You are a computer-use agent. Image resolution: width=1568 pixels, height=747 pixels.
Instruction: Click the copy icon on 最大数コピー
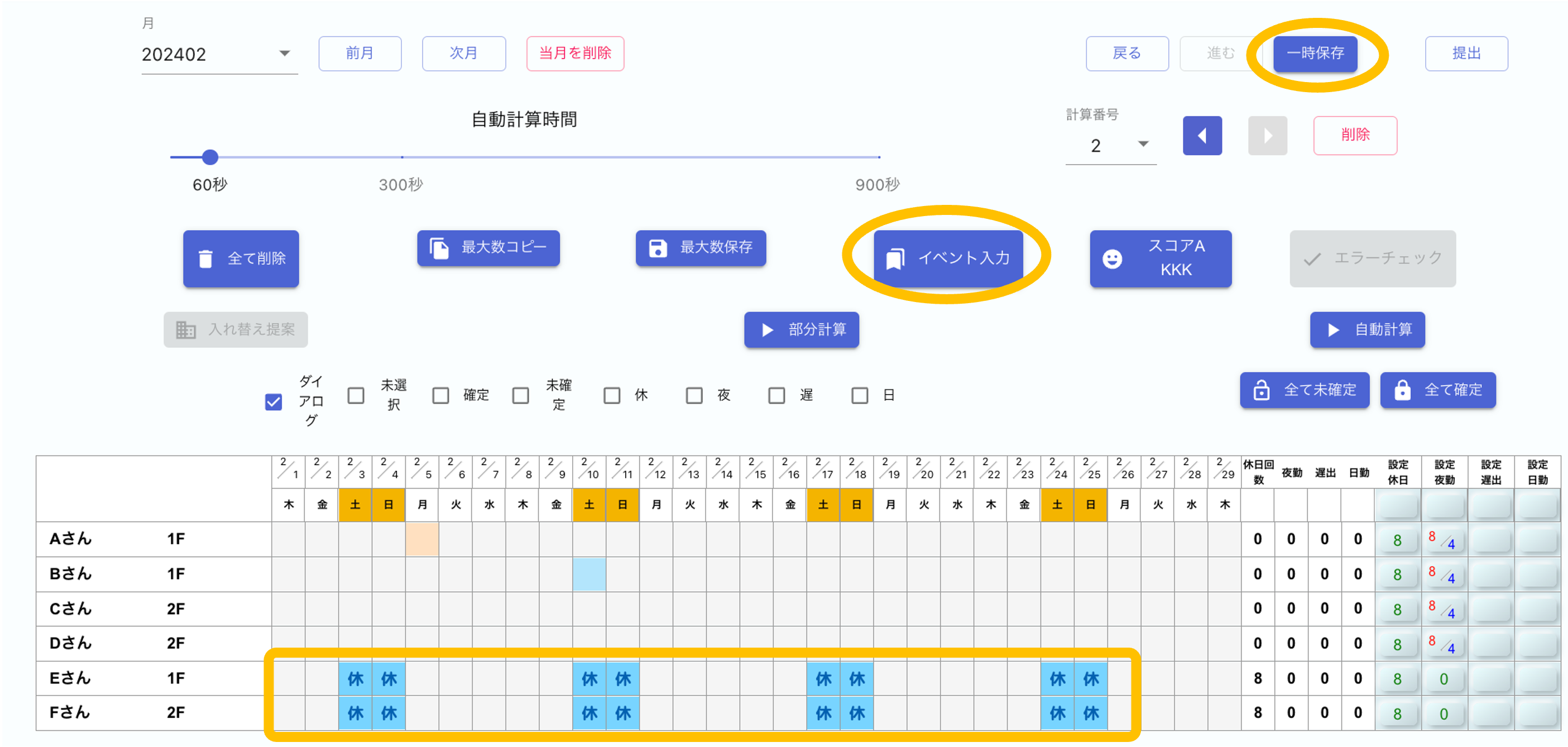click(439, 248)
